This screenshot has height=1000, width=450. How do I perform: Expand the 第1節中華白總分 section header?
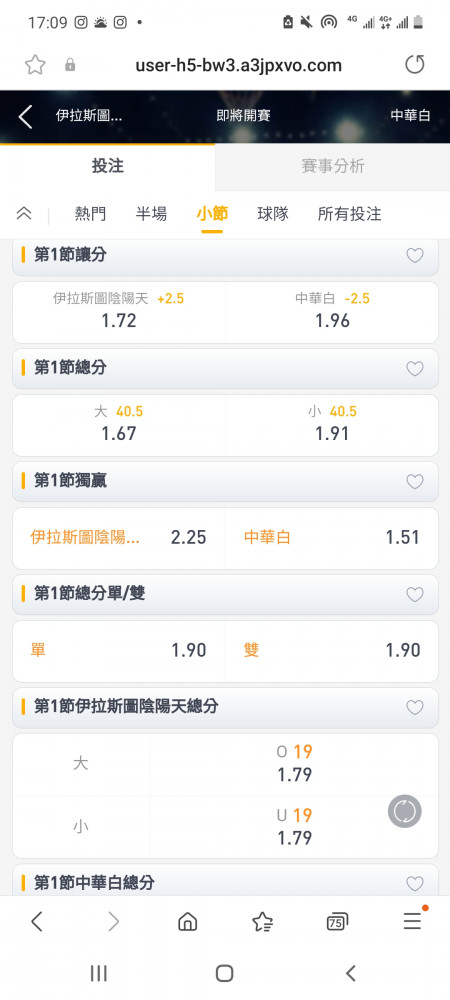225,883
